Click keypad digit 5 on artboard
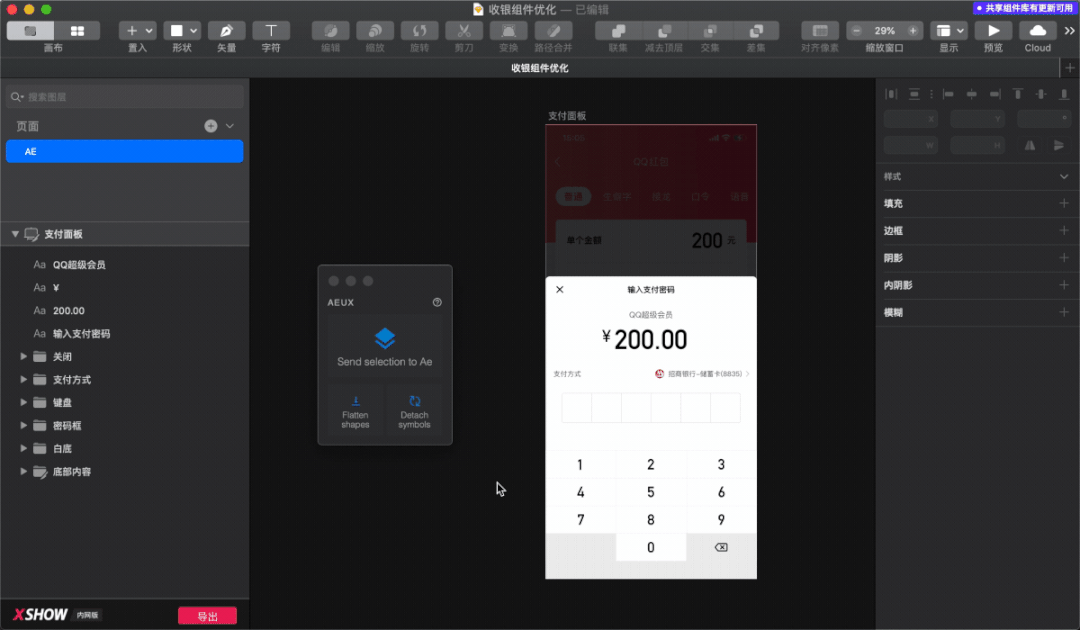 click(x=650, y=492)
